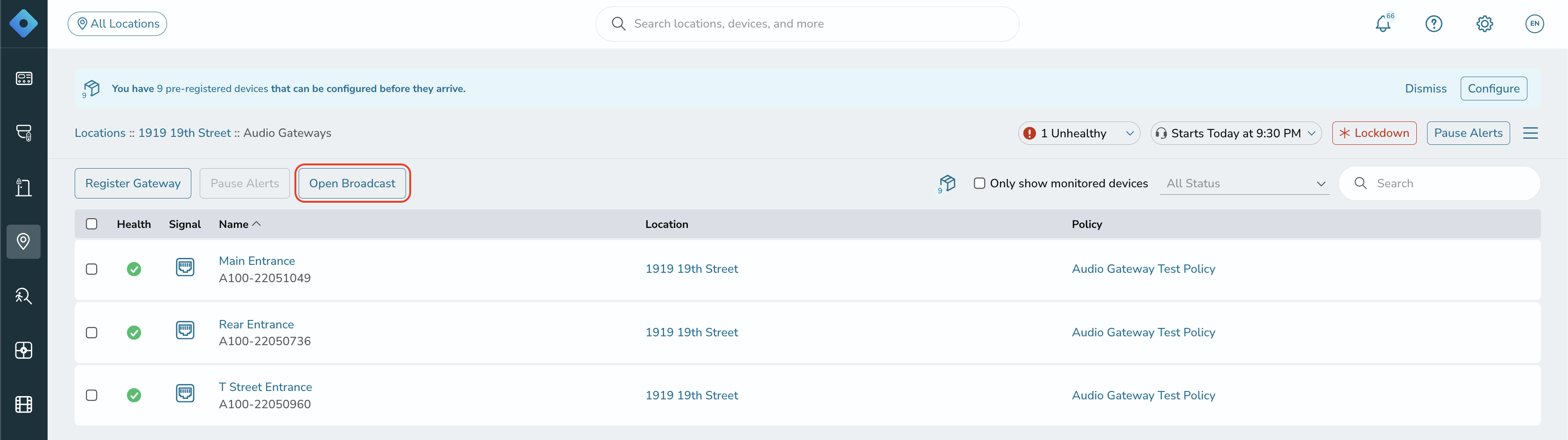Click the blue diamond logo icon

click(24, 24)
